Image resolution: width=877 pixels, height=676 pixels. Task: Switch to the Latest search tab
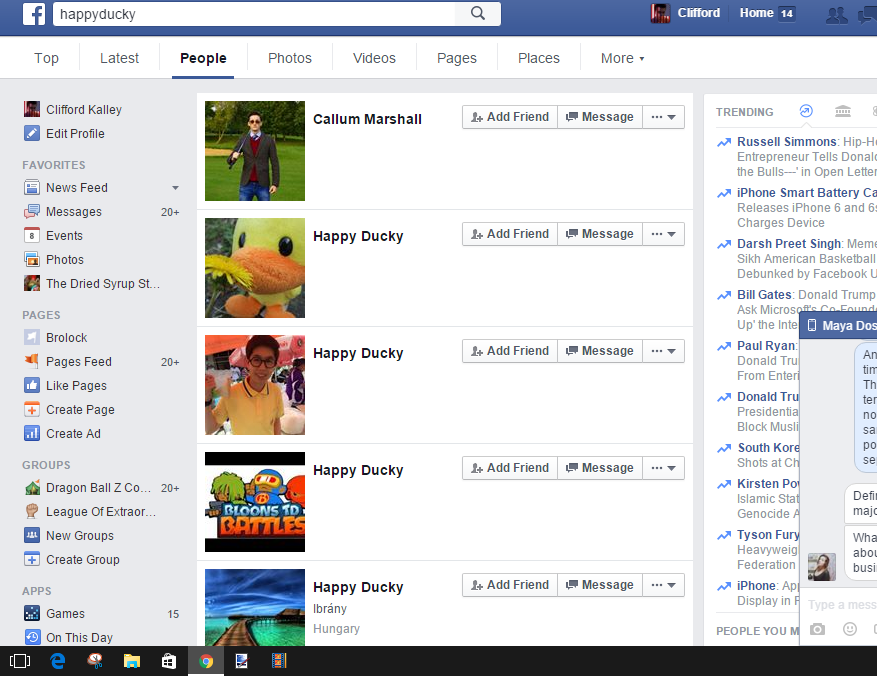click(119, 58)
